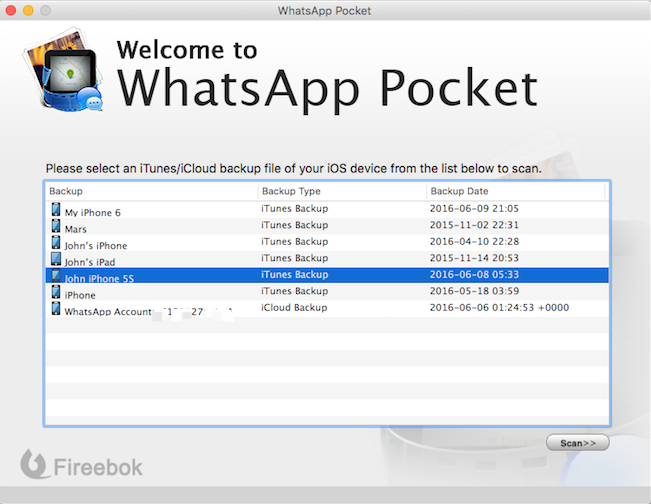Screen dimensions: 651x504
Task: Click the WhatsApp Pocket app logo icon
Action: click(x=63, y=69)
